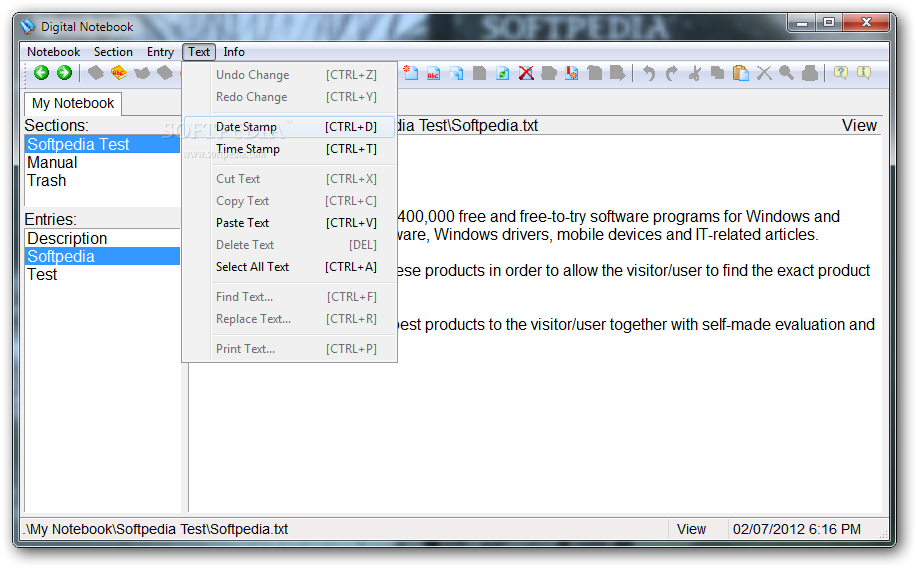The width and height of the screenshot is (917, 568).
Task: Click the page icon with green refresh arrows
Action: pyautogui.click(x=502, y=73)
